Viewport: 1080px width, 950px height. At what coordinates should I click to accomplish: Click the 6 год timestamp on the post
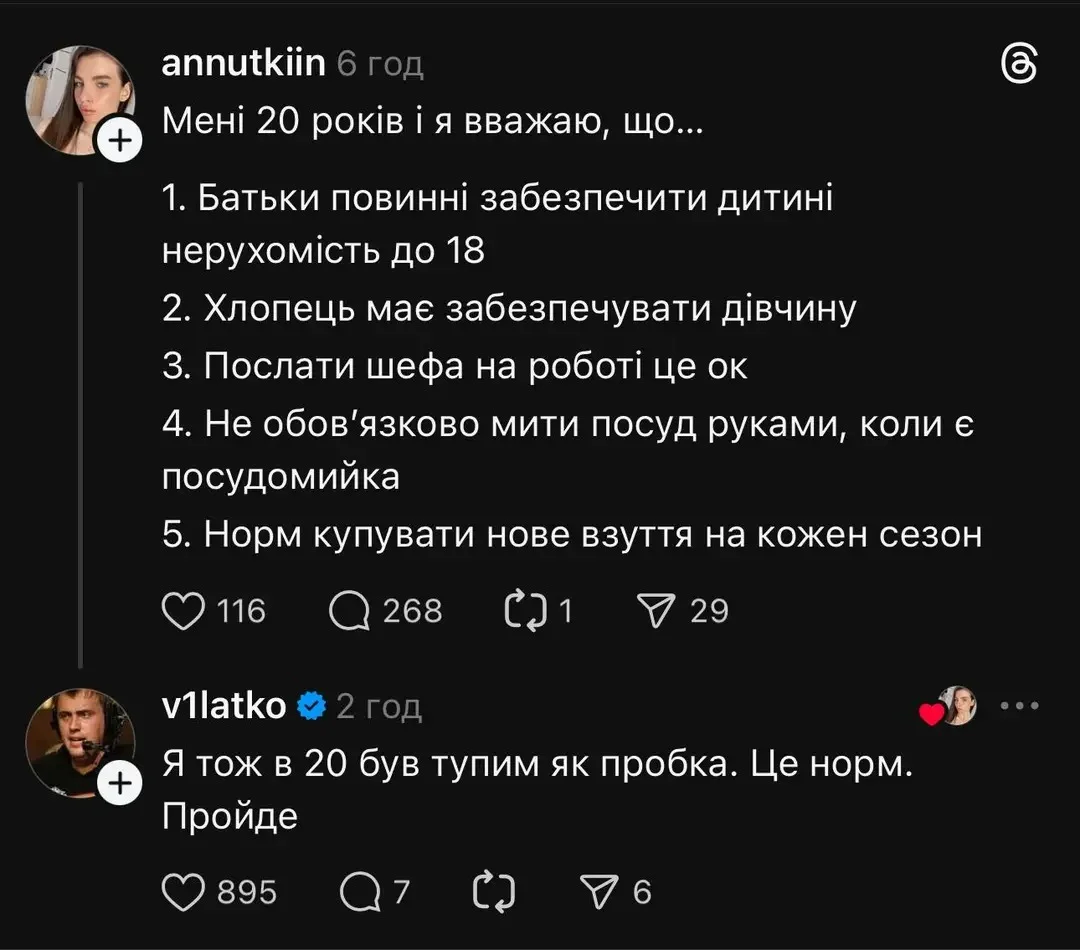click(x=380, y=65)
